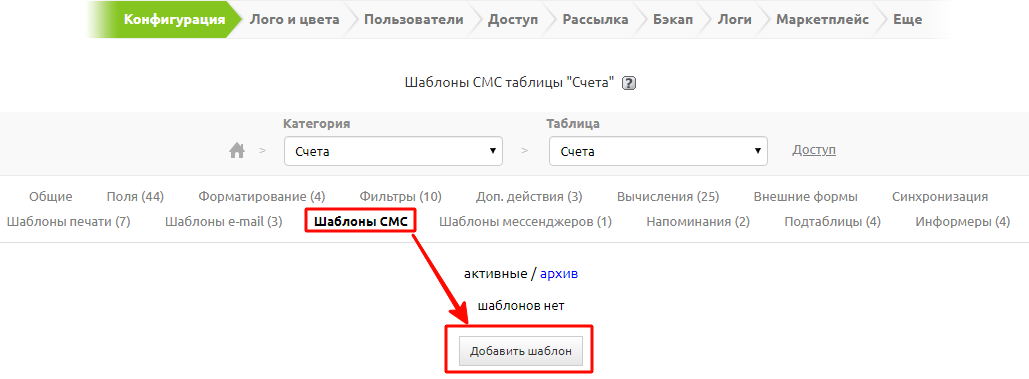This screenshot has width=1029, height=379.
Task: Go to Лого и цвета section
Action: coord(294,20)
